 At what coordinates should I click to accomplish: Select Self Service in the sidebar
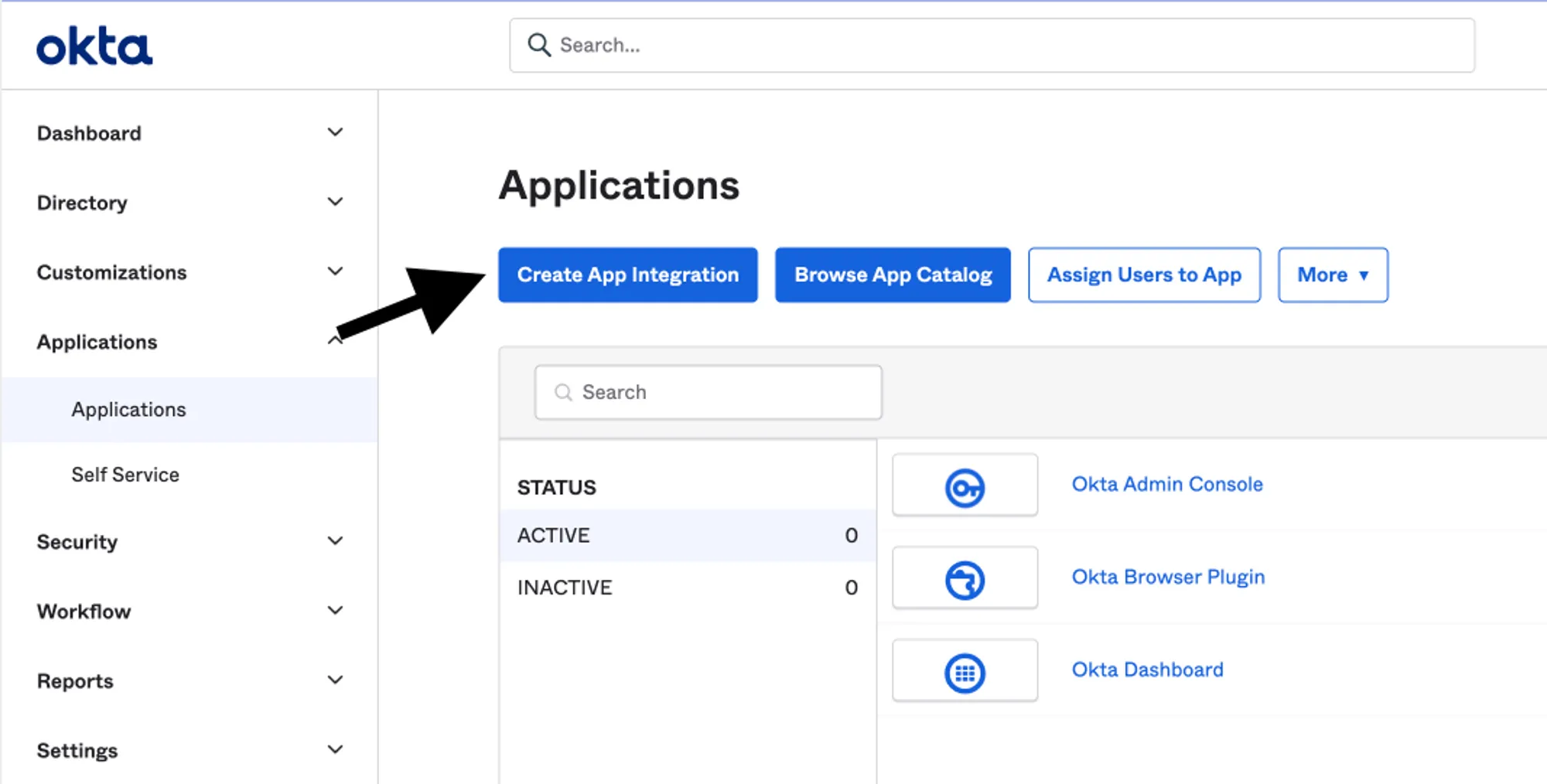(x=125, y=475)
